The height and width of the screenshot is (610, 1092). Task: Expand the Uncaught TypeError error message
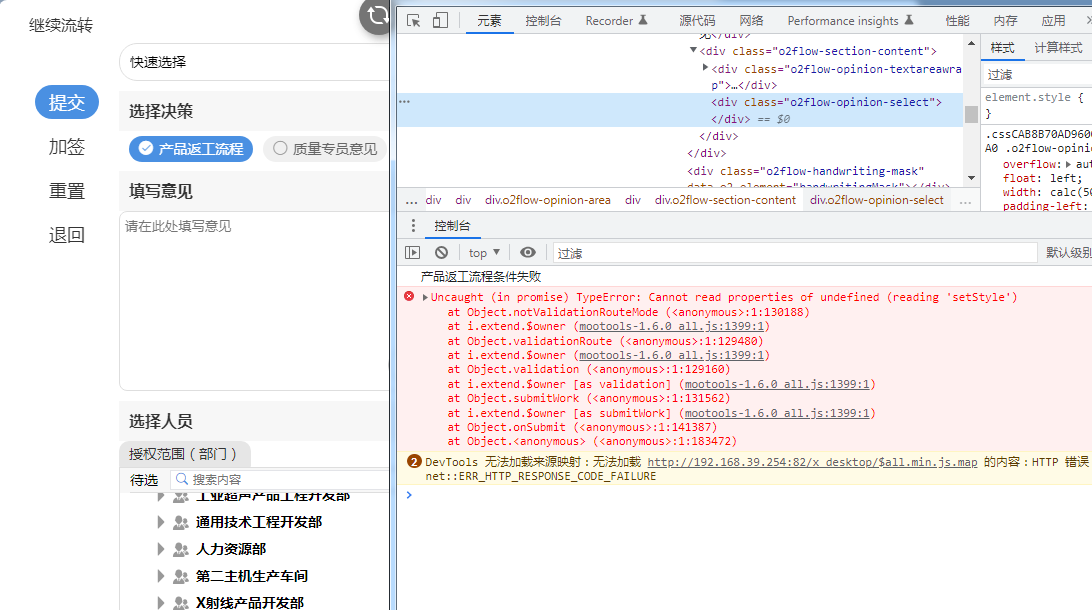tap(425, 297)
